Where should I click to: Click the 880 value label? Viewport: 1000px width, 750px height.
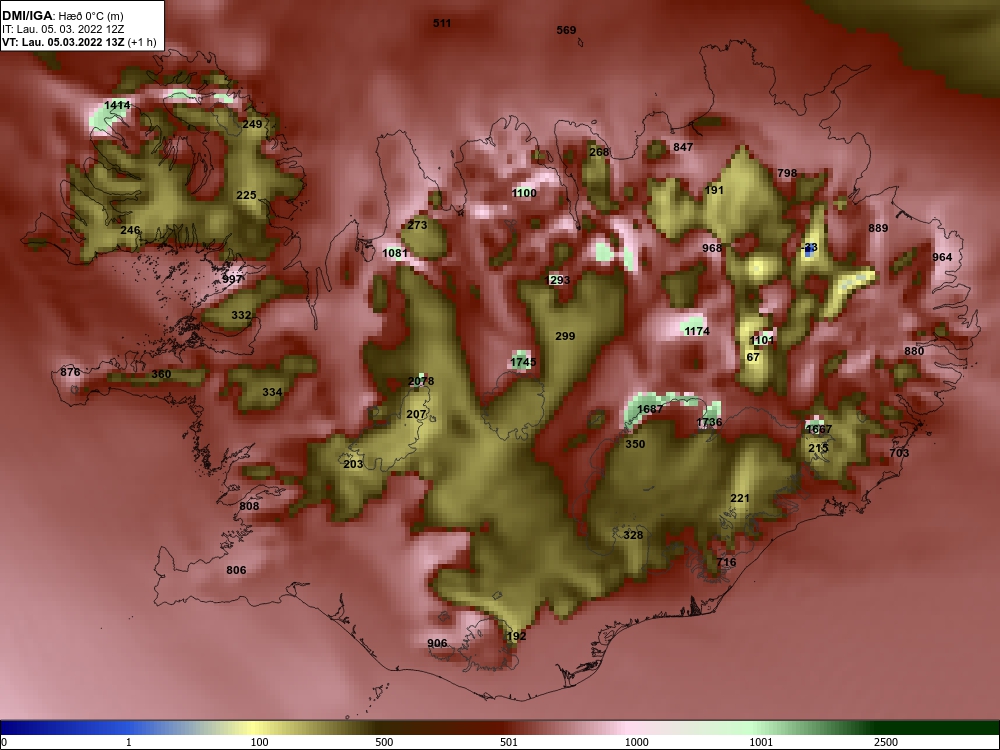914,351
